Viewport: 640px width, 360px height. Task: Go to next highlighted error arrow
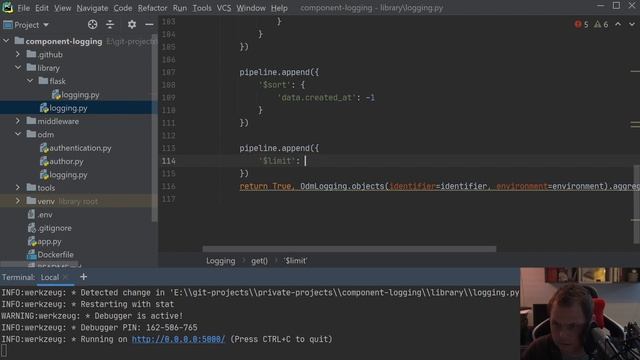[x=632, y=24]
